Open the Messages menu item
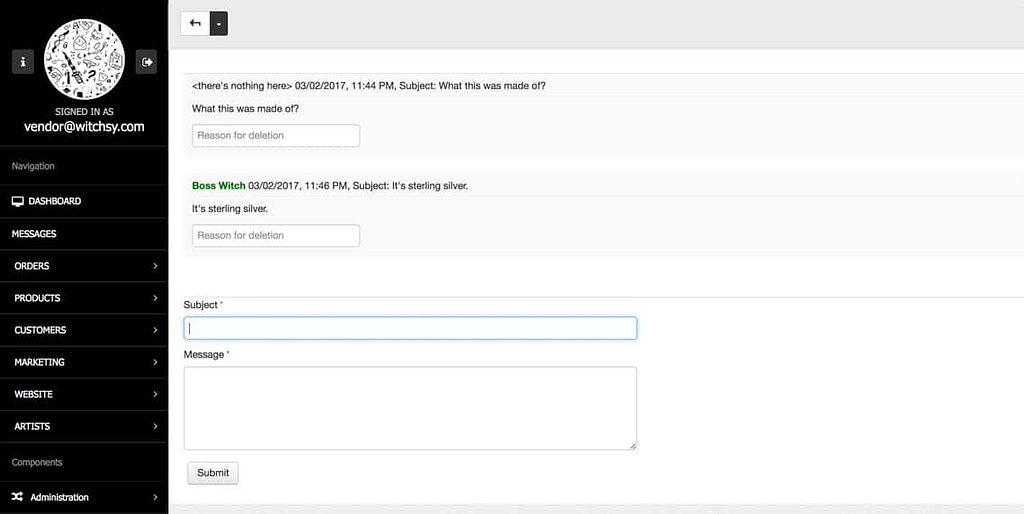1024x514 pixels. point(34,234)
